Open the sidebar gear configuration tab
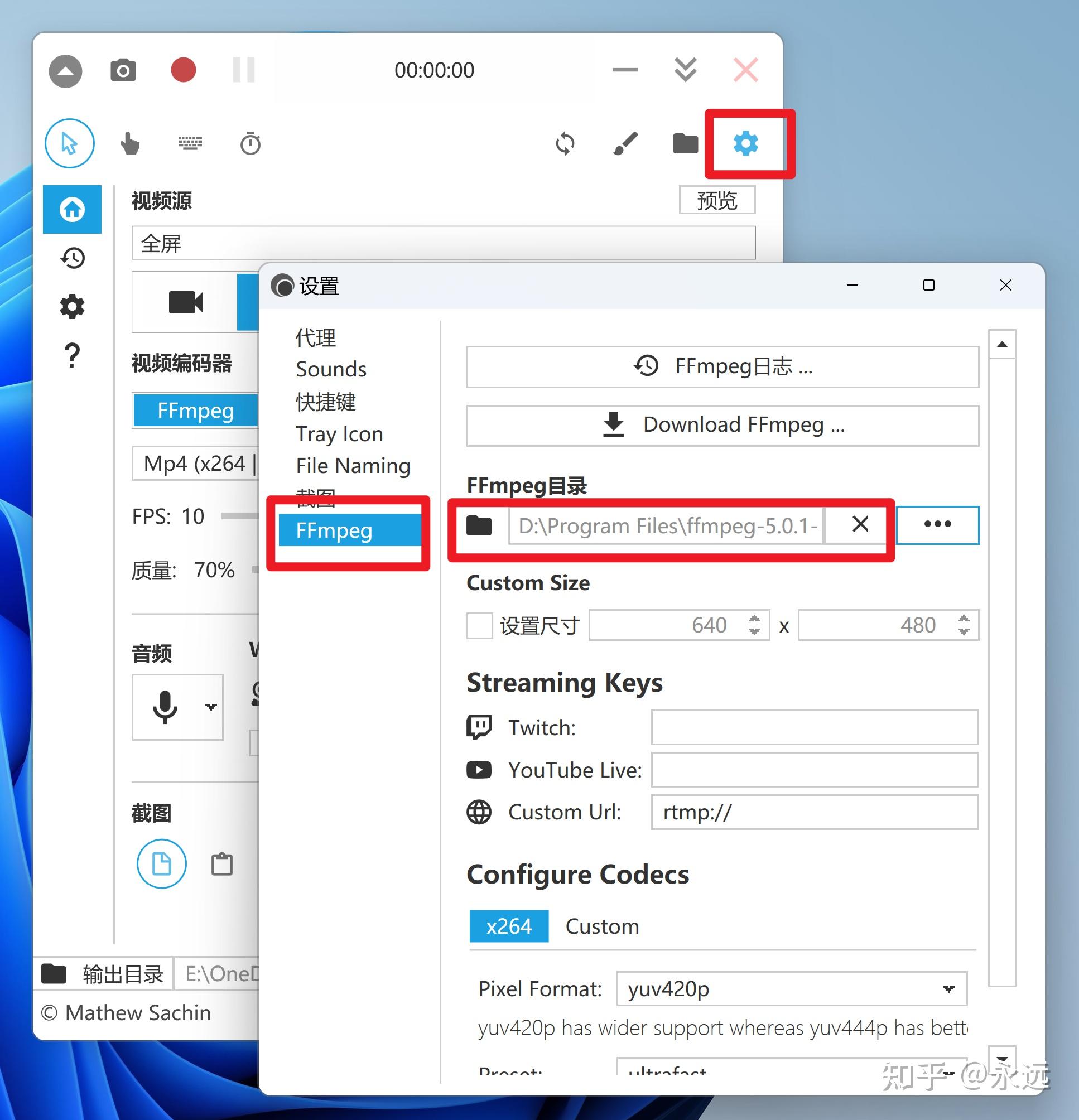Image resolution: width=1079 pixels, height=1120 pixels. tap(72, 307)
